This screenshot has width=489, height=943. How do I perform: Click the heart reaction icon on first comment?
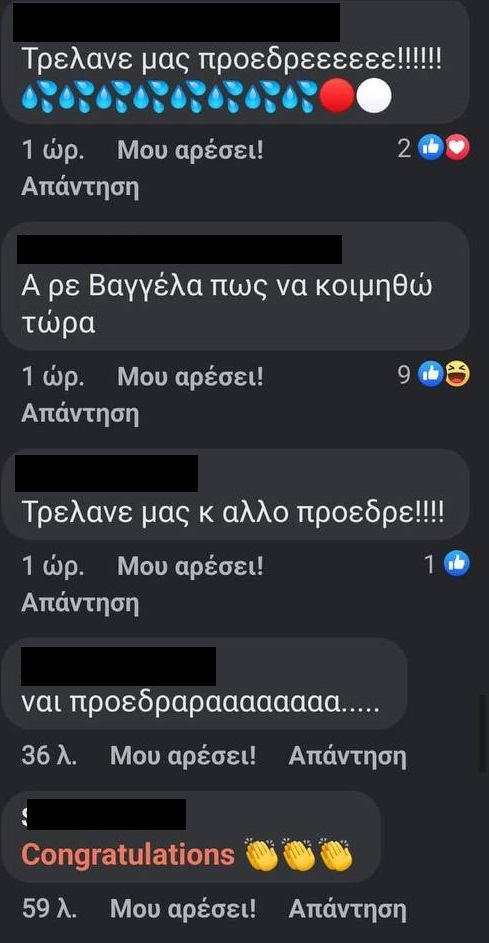457,147
